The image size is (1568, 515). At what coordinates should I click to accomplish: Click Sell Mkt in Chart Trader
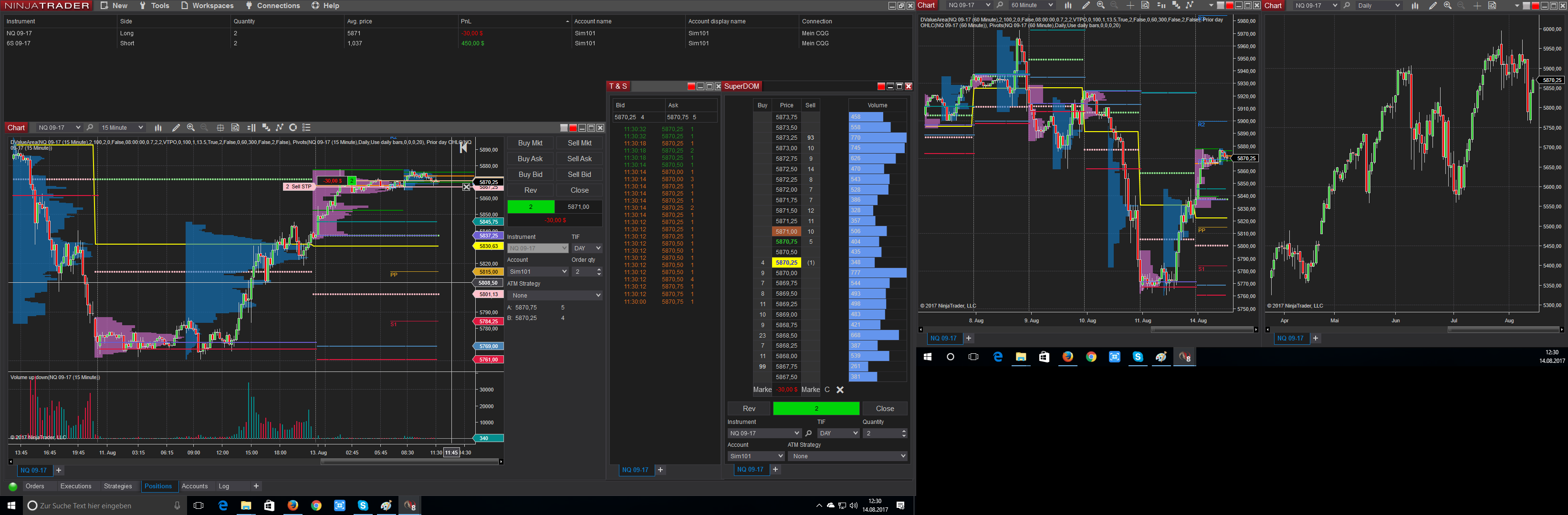coord(579,143)
